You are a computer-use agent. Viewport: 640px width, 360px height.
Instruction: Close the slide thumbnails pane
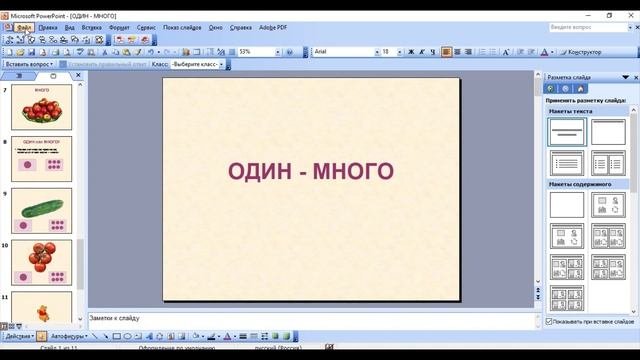click(x=78, y=76)
